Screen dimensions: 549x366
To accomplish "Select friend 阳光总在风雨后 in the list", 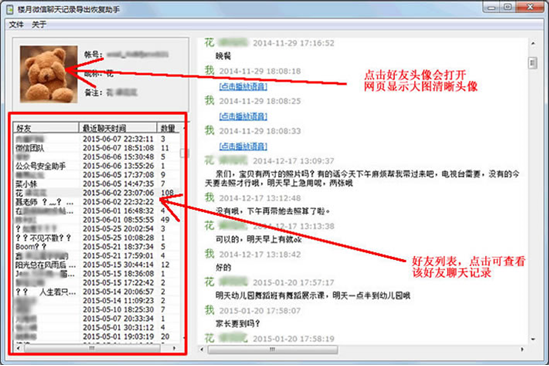I will [97, 265].
